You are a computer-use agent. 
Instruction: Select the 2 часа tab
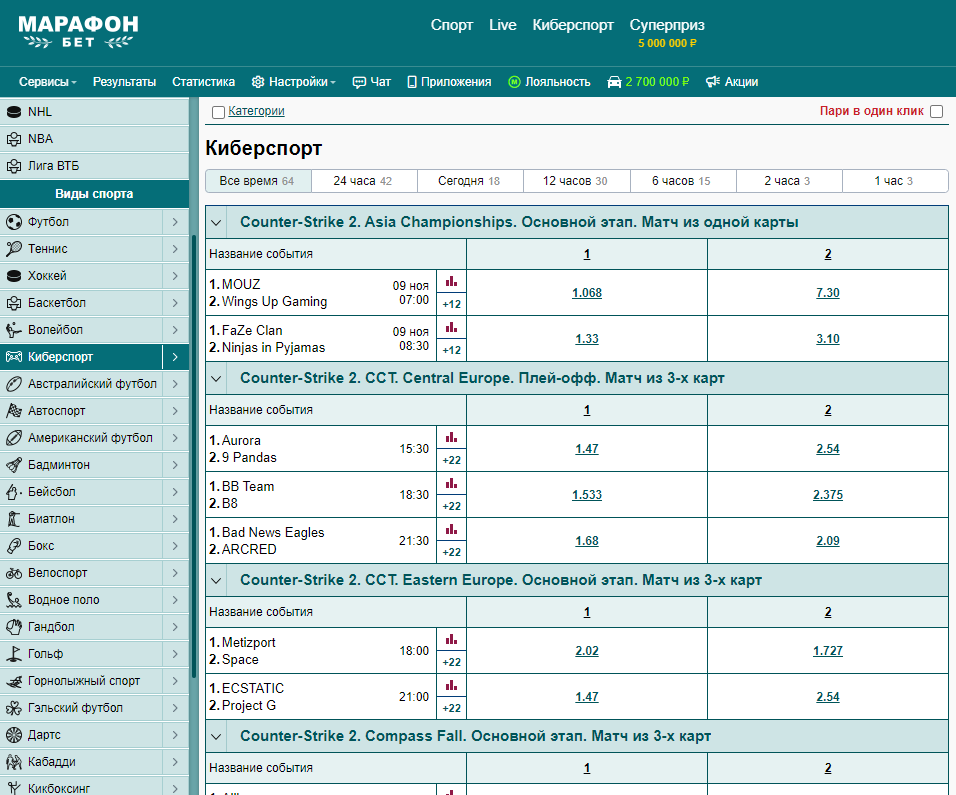click(x=789, y=181)
